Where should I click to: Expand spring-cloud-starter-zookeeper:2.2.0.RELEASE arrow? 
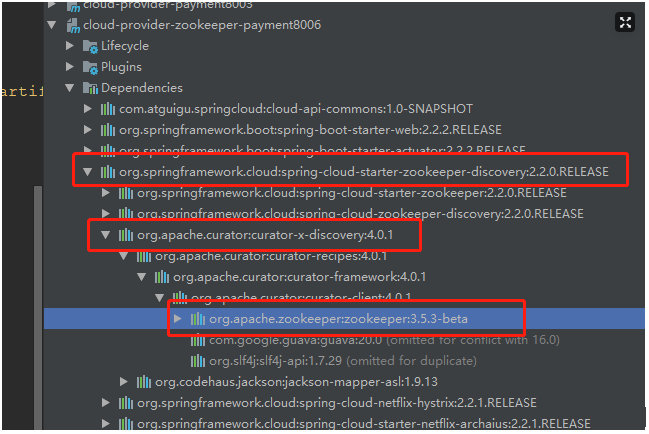point(106,193)
